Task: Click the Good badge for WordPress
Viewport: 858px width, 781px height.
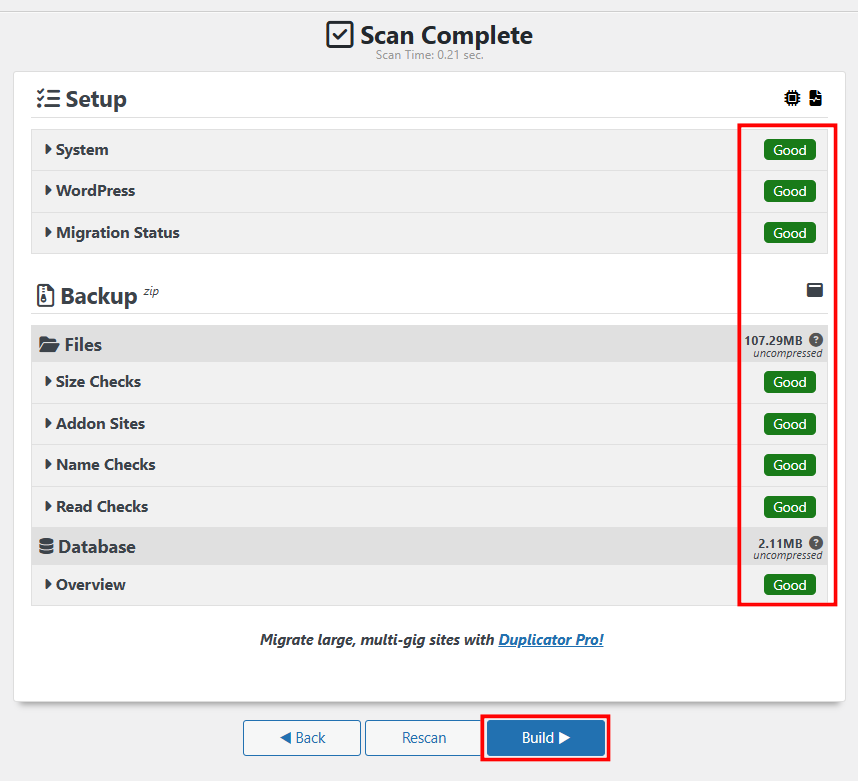Action: (x=790, y=191)
